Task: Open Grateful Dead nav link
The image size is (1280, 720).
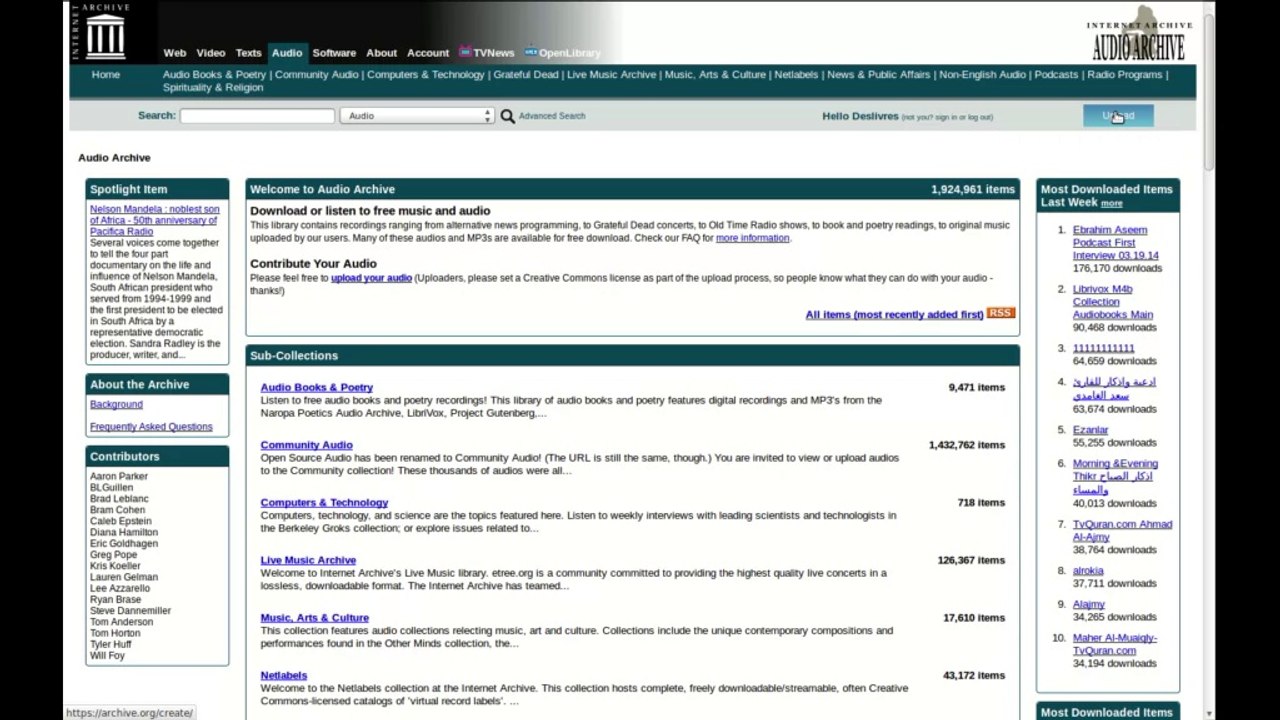Action: pyautogui.click(x=526, y=75)
